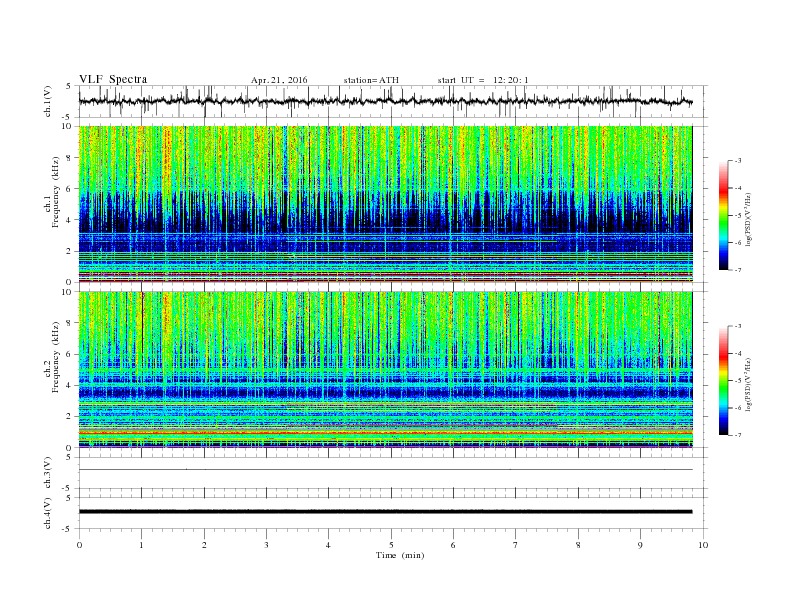The height and width of the screenshot is (612, 792).
Task: Click the '-3' value on the upper colorbar
Action: point(737,161)
